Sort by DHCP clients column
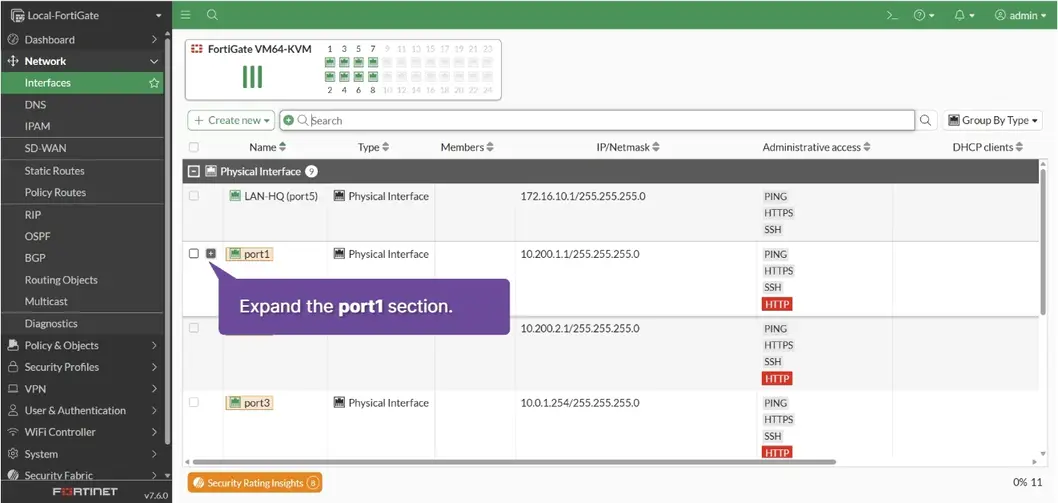Screen dimensions: 1058x503 pyautogui.click(x=988, y=147)
